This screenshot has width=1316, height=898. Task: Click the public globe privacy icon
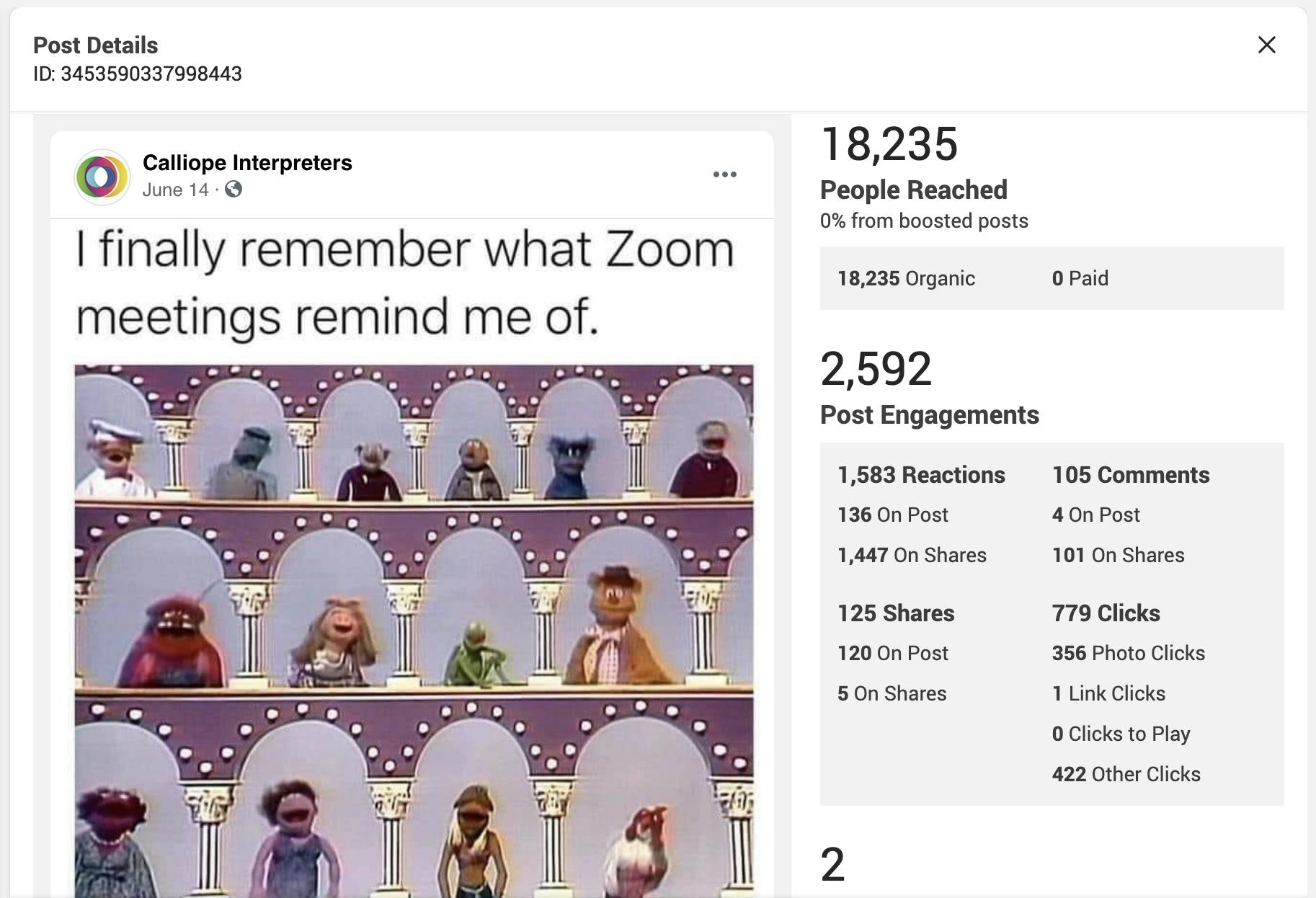pos(233,190)
